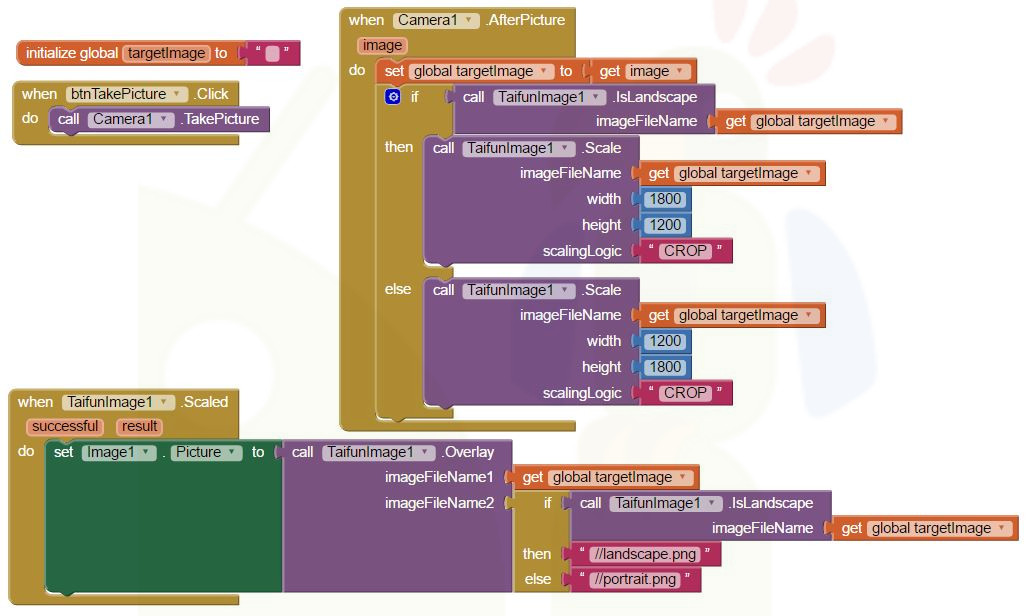Image resolution: width=1026 pixels, height=616 pixels.
Task: Select the width 1800 number field
Action: pos(665,199)
